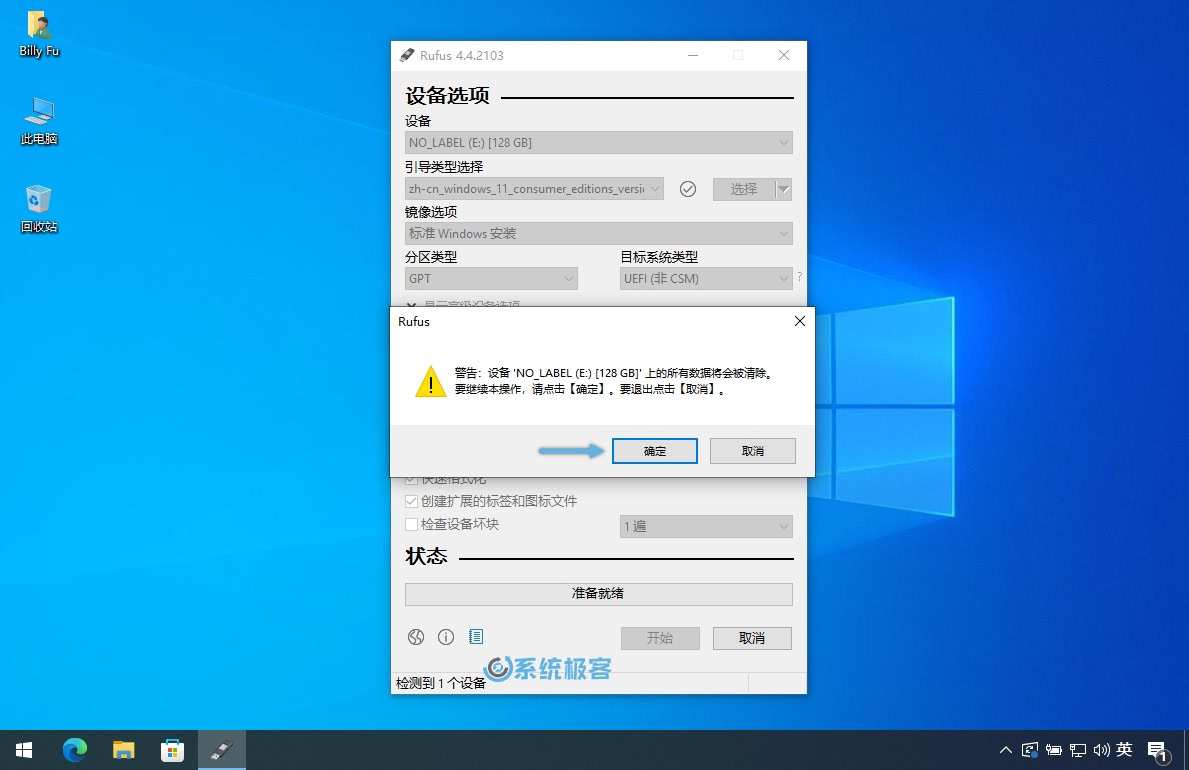Image resolution: width=1189 pixels, height=770 pixels.
Task: Open 此电脑 from the desktop
Action: 38,120
